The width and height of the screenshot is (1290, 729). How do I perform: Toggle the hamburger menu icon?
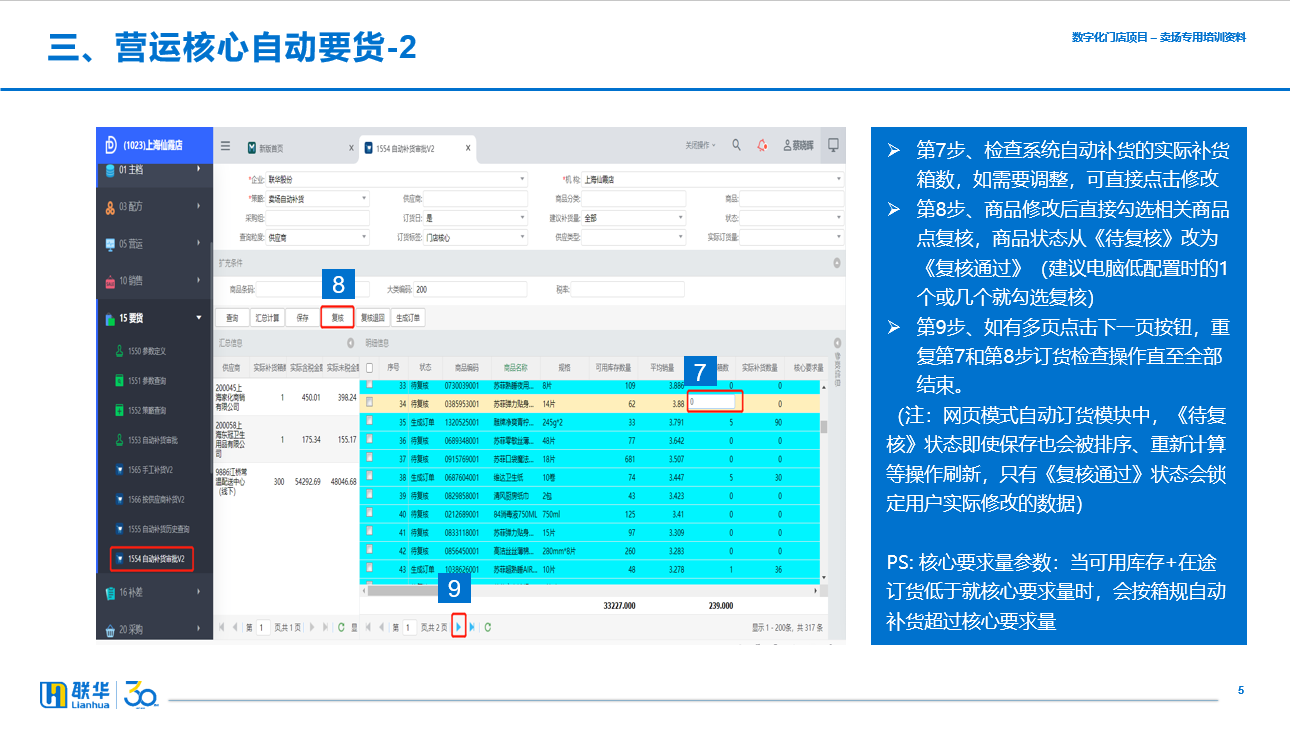click(226, 146)
